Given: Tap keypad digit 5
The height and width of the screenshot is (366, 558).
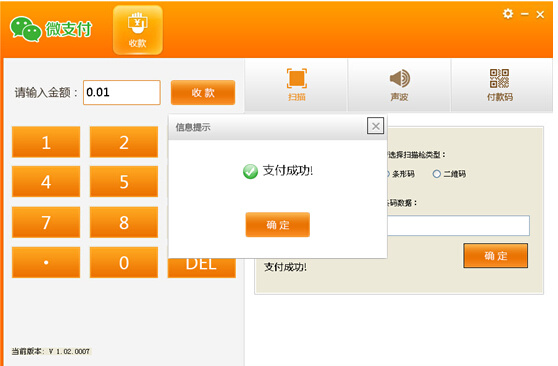Looking at the screenshot, I should click(x=124, y=182).
